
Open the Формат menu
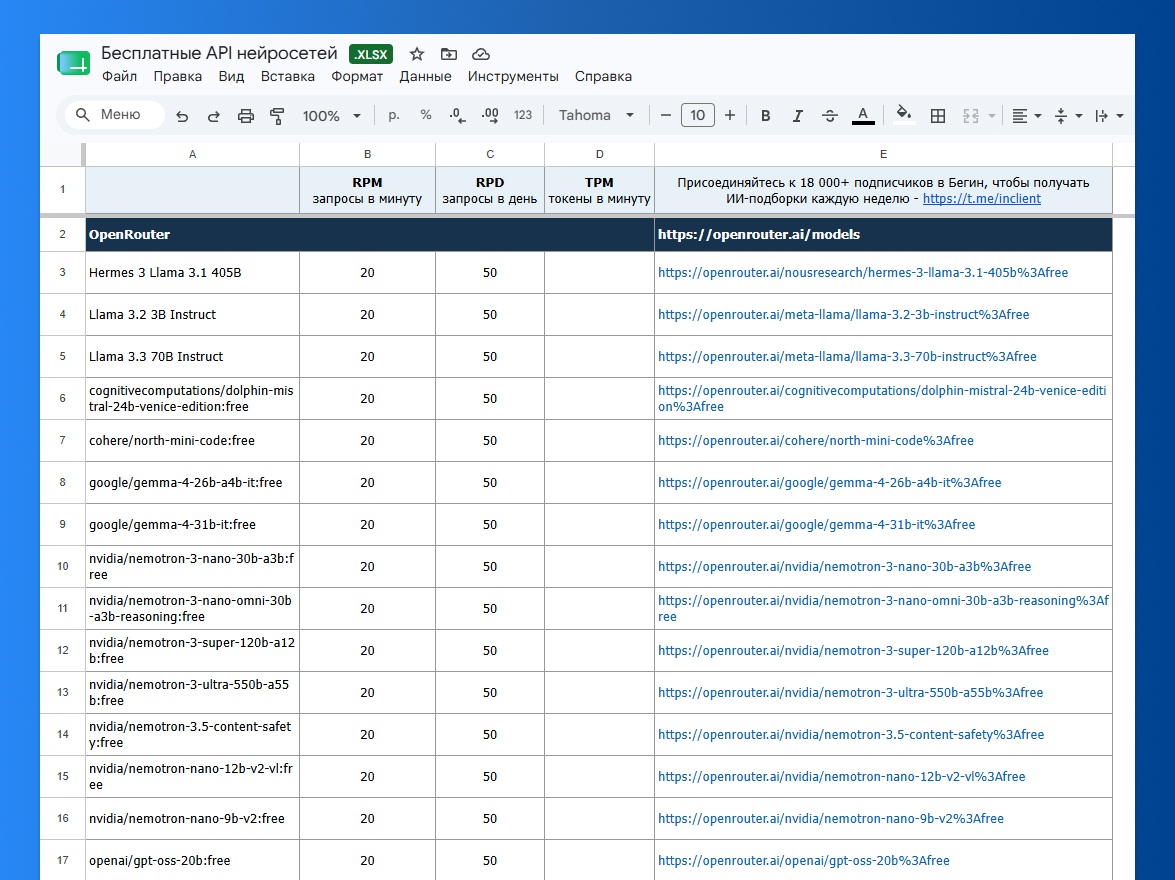point(357,76)
